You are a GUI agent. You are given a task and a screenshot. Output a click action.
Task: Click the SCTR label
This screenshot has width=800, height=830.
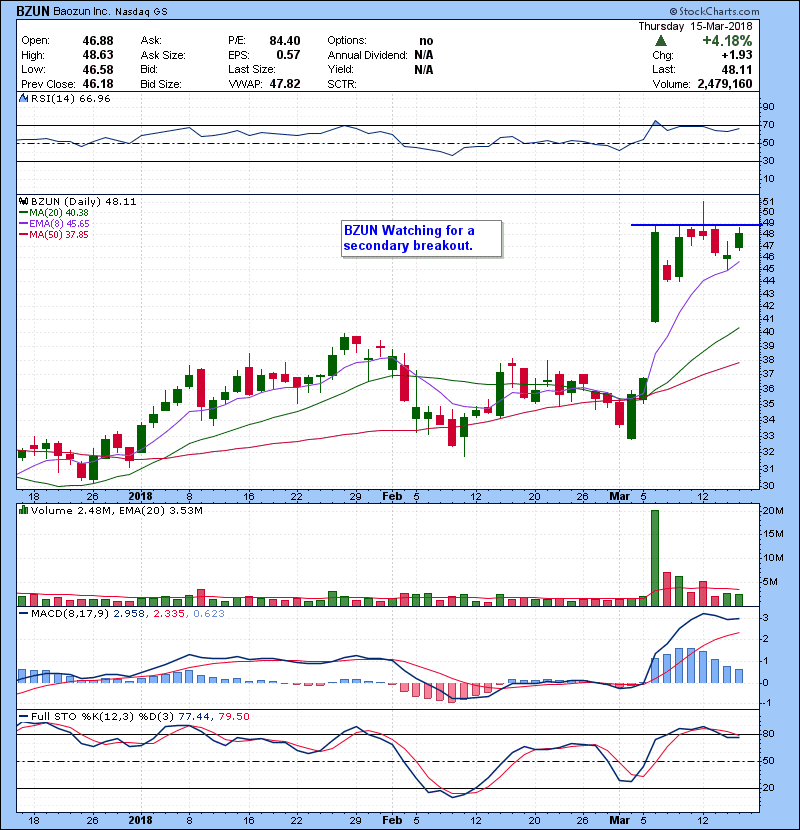(x=342, y=84)
